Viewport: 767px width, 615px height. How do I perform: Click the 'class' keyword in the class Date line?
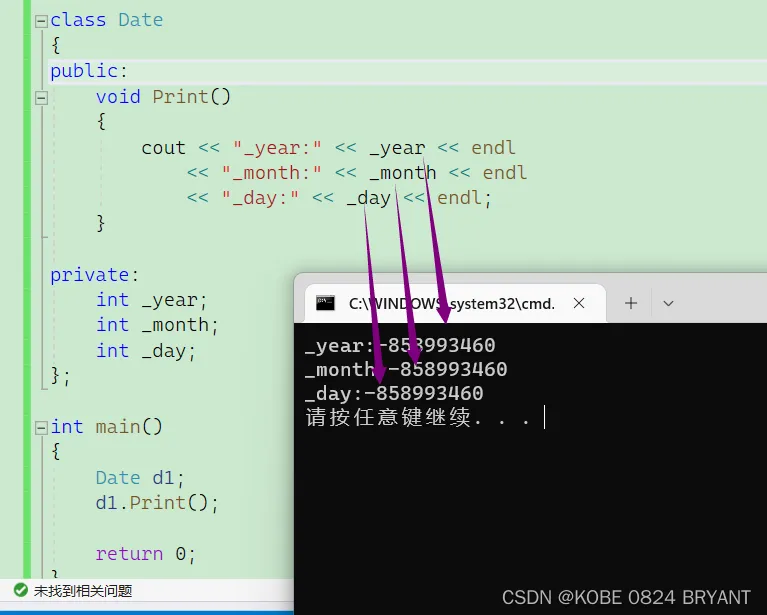pos(78,20)
